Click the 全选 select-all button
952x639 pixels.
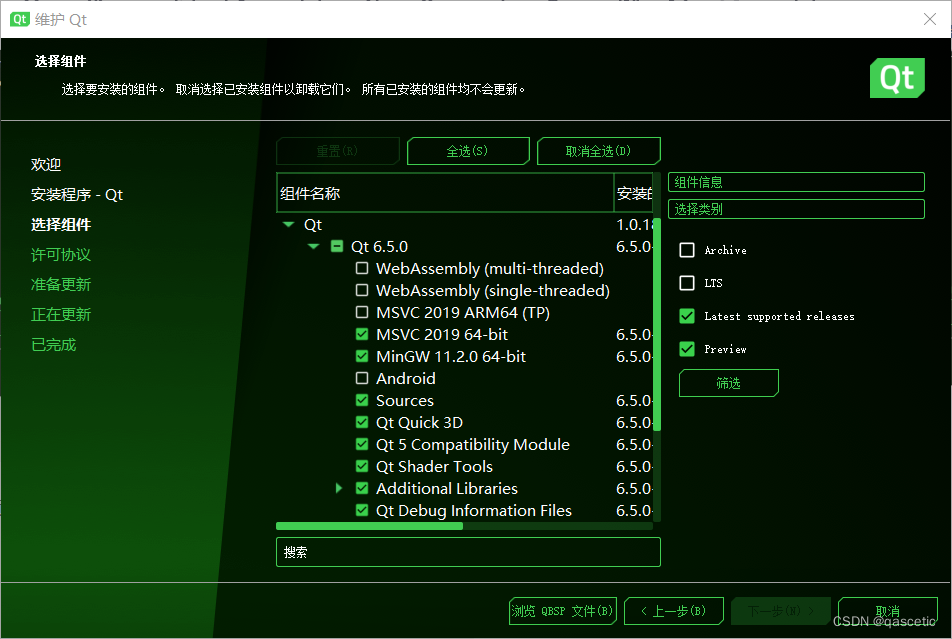(x=468, y=150)
